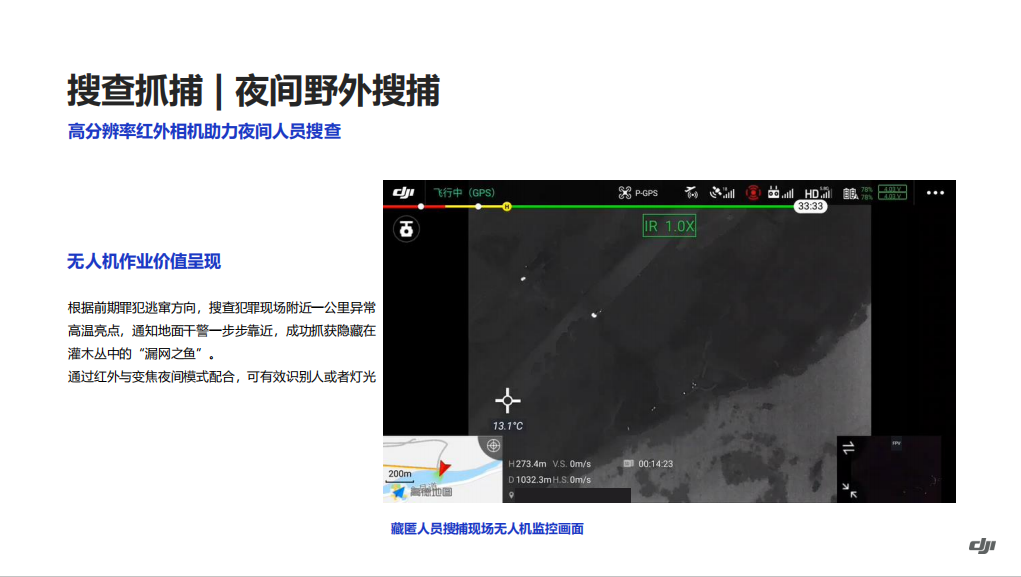Open remote controller signal status
This screenshot has width=1021, height=577.
point(782,192)
